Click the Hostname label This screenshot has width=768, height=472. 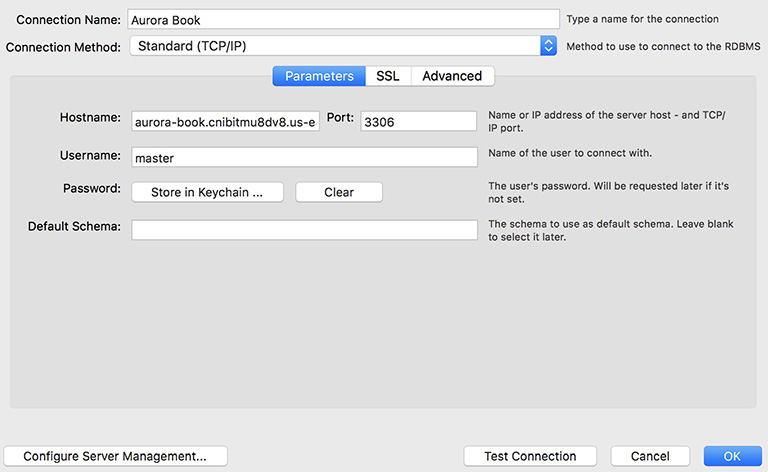click(x=90, y=118)
